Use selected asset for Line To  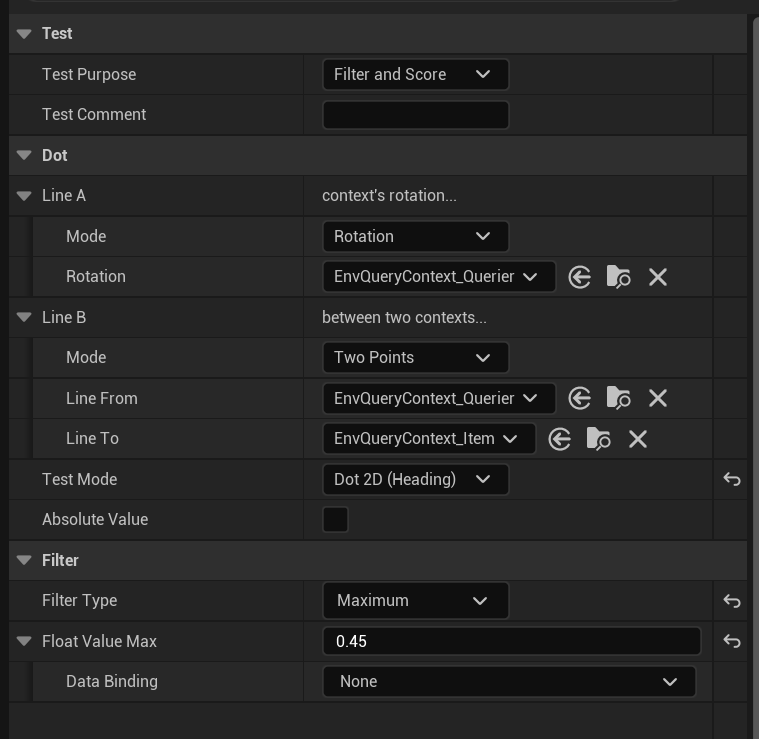coord(559,439)
